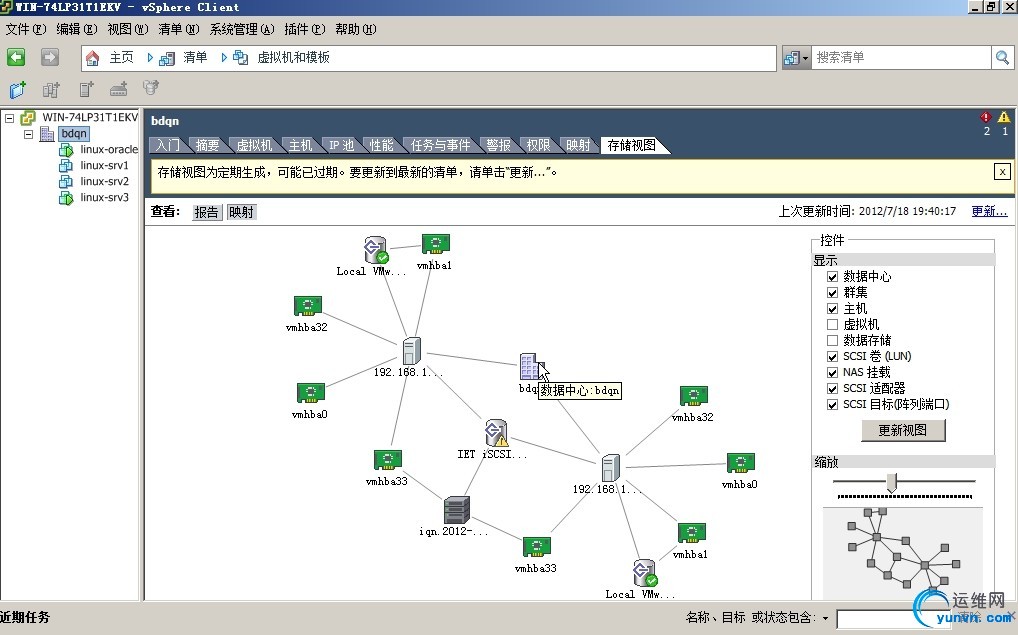Image resolution: width=1018 pixels, height=635 pixels.
Task: Open the 帮助 menu
Action: click(x=356, y=29)
